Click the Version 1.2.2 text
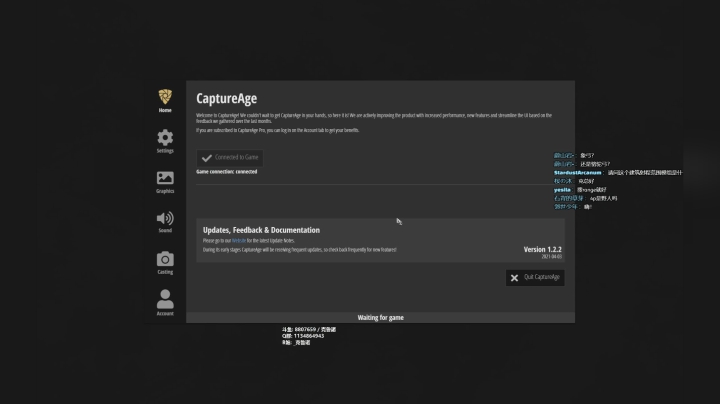 coord(542,249)
